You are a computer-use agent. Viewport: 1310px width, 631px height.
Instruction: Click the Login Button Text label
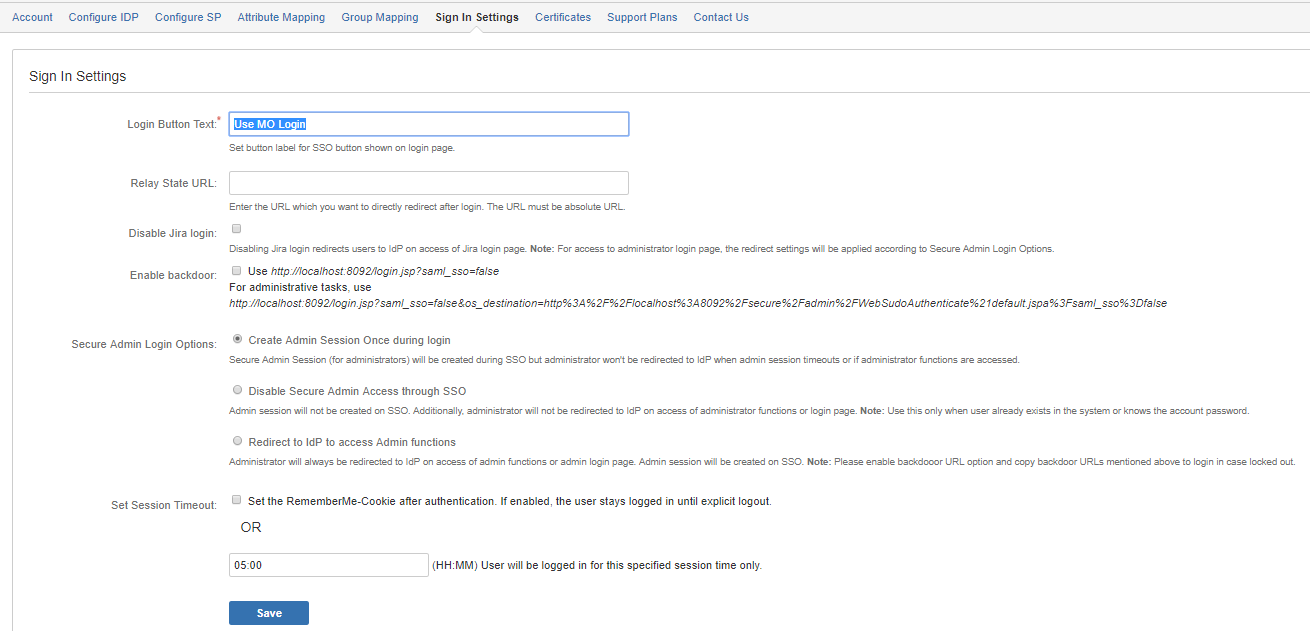[x=172, y=124]
